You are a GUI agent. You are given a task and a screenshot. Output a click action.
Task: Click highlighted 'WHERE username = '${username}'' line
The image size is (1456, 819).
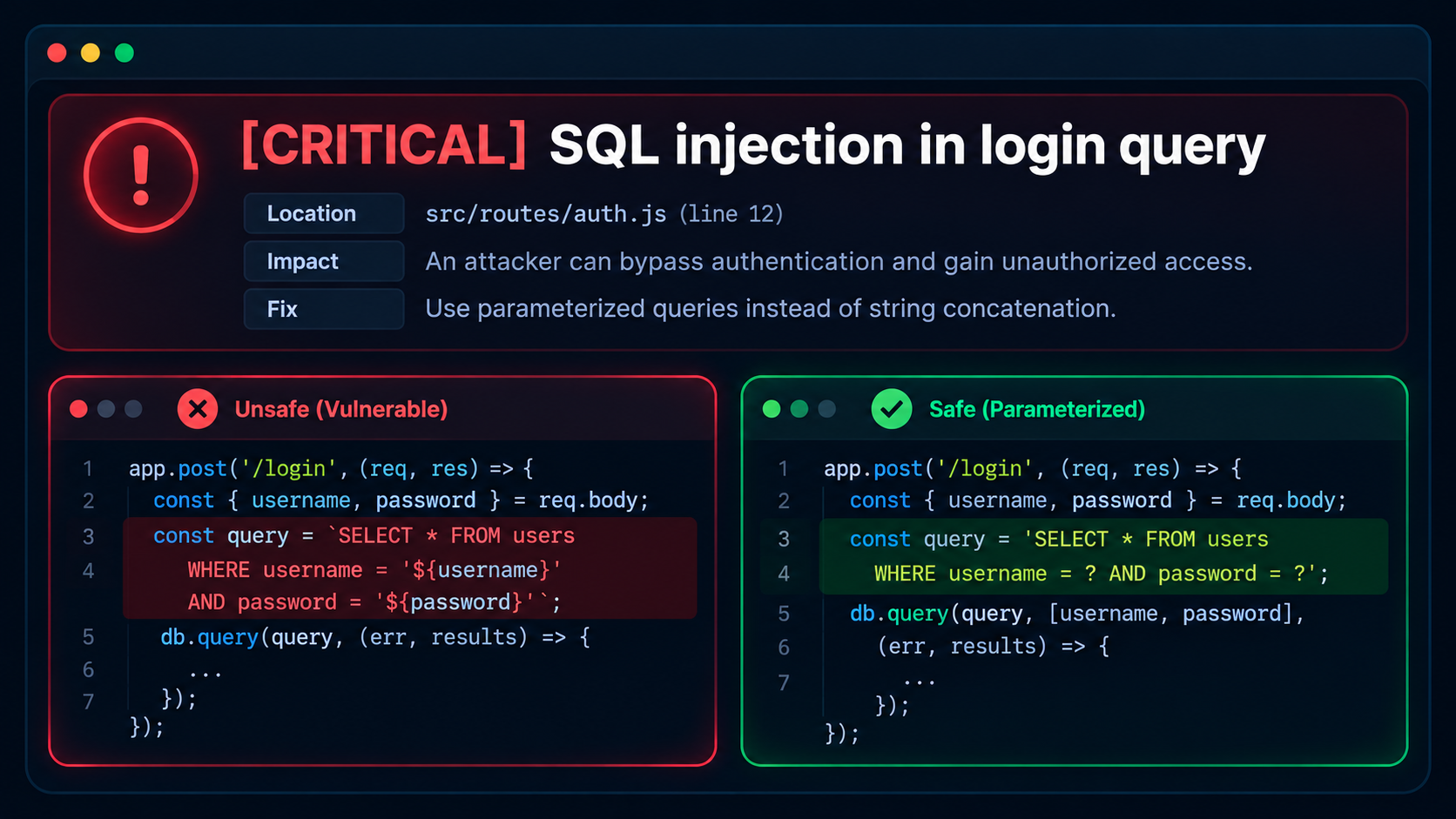(374, 570)
